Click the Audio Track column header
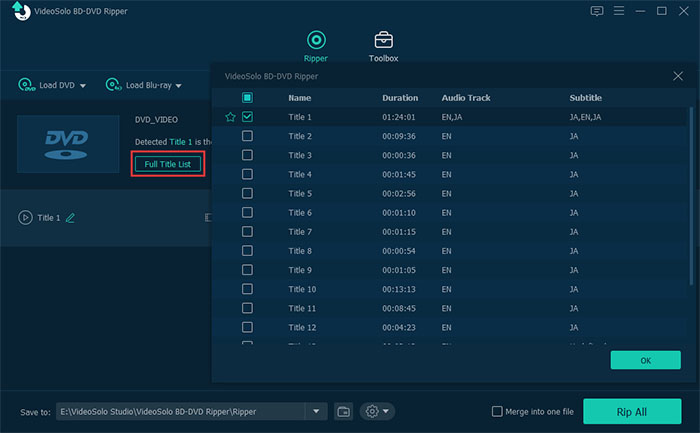The height and width of the screenshot is (433, 700). [x=466, y=98]
